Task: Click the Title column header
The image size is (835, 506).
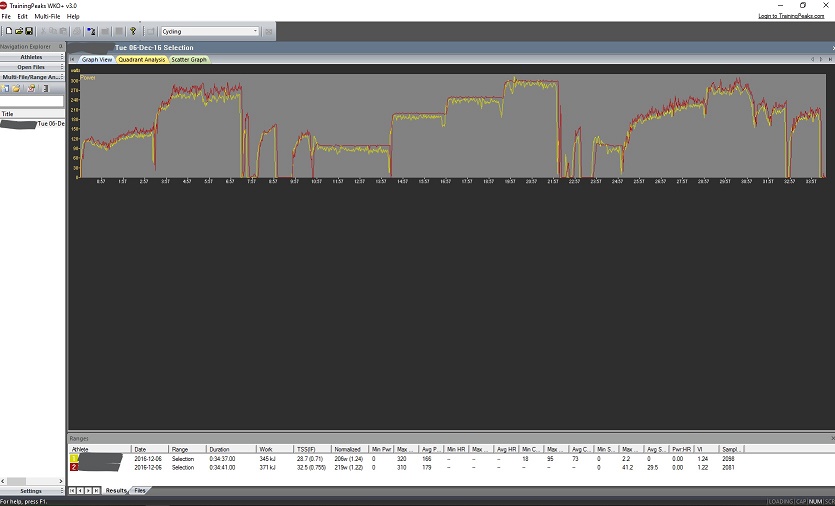Action: (32, 114)
